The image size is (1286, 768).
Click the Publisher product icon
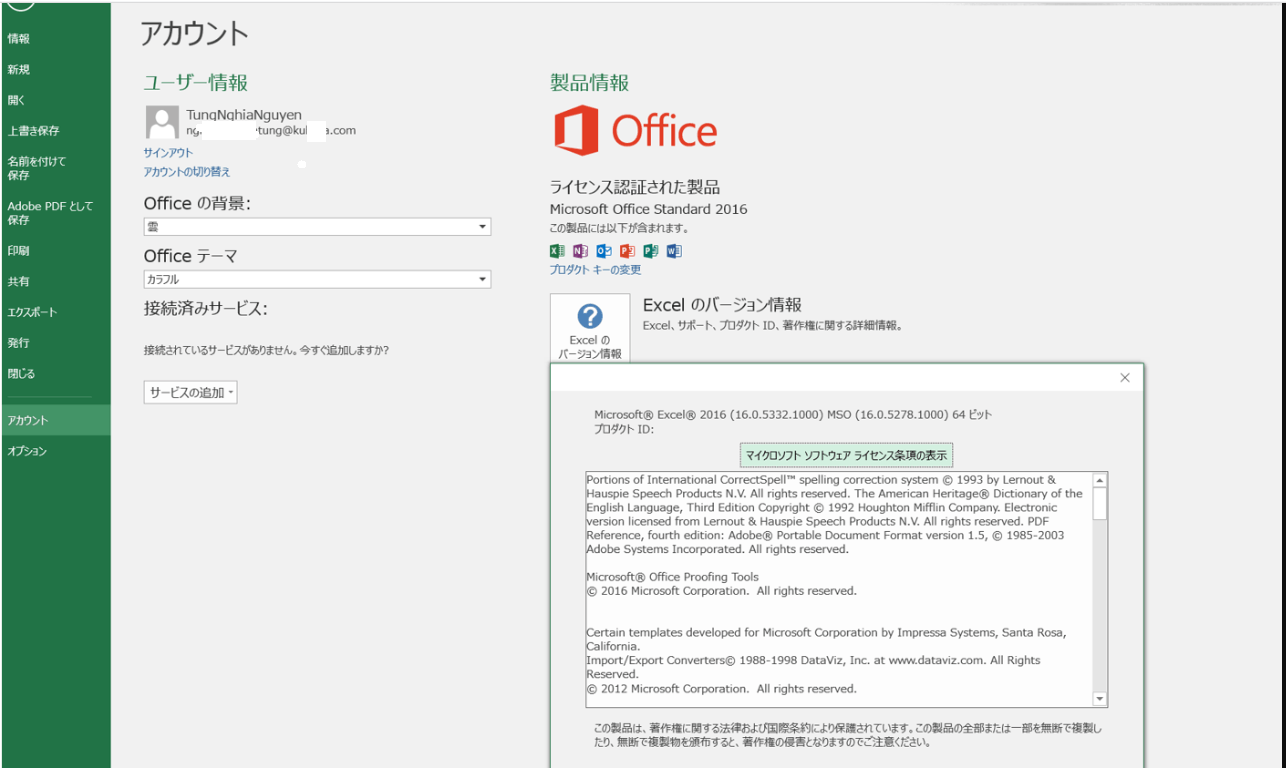[x=651, y=251]
